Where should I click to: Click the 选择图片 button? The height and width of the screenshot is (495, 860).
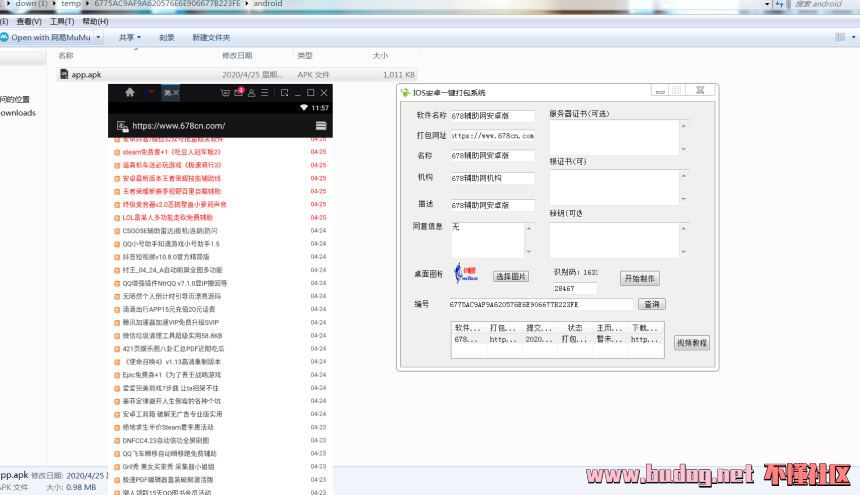click(511, 277)
